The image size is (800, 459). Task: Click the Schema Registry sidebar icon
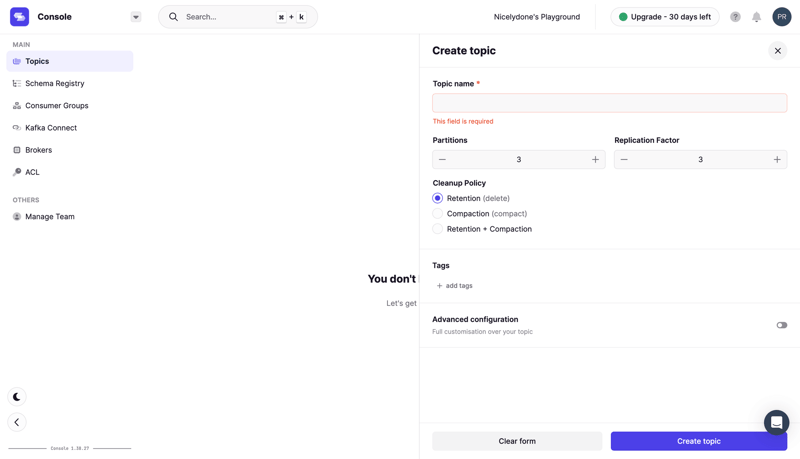point(17,83)
